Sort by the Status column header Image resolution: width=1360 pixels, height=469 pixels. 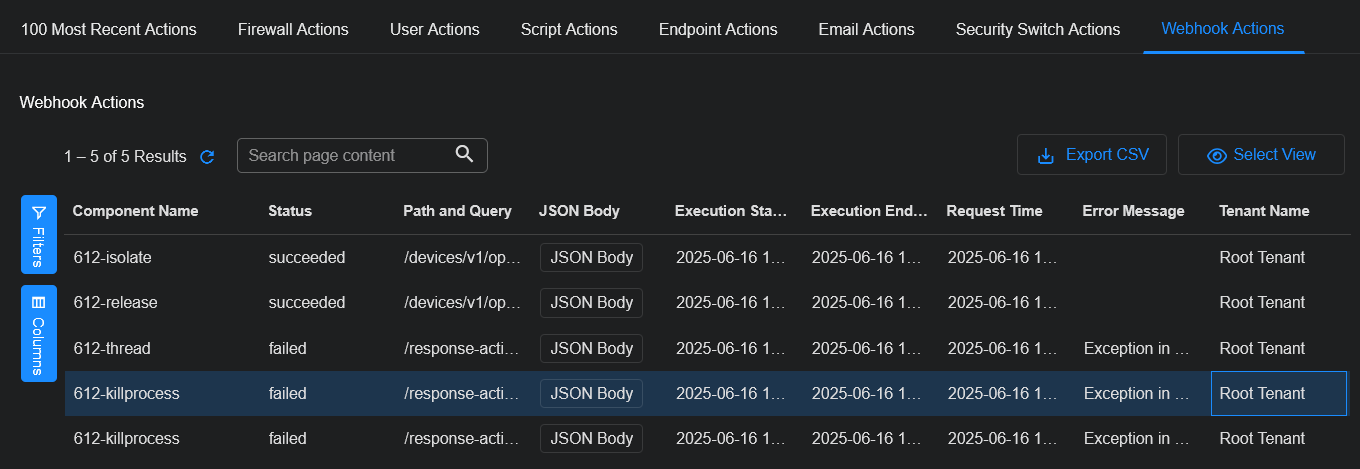pos(290,211)
